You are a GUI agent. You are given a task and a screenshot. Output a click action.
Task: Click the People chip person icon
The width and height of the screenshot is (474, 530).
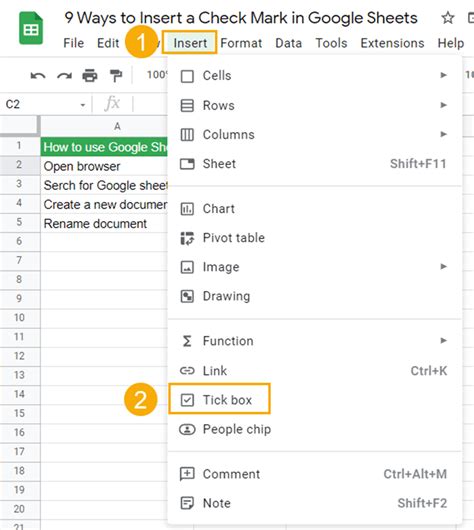187,429
